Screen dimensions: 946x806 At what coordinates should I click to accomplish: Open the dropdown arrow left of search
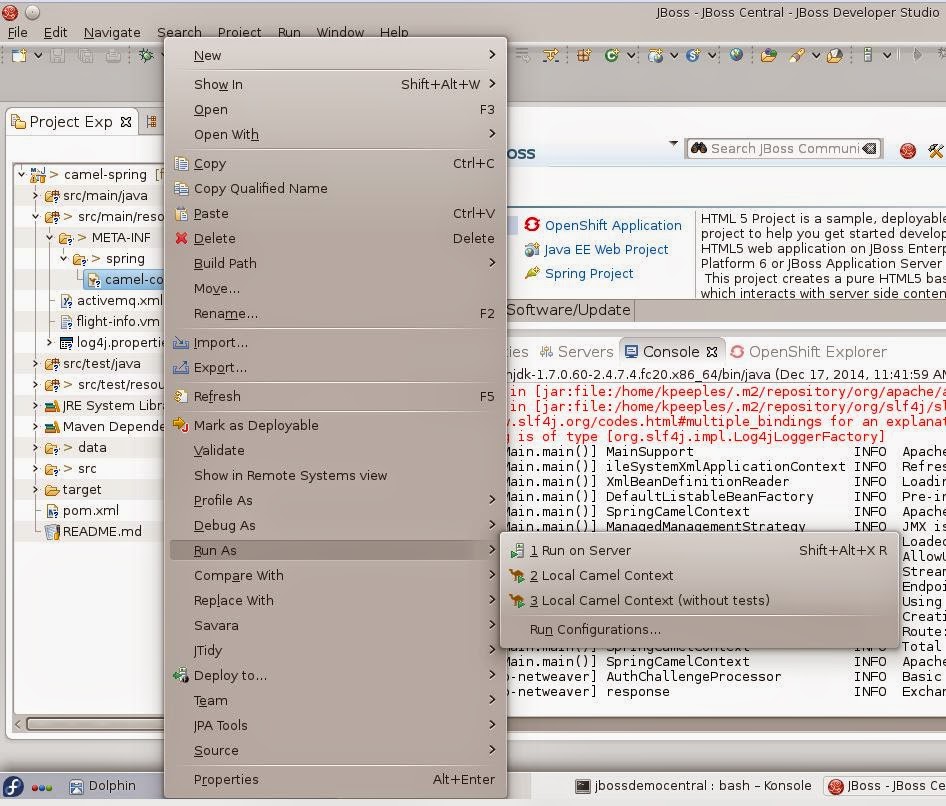[673, 144]
